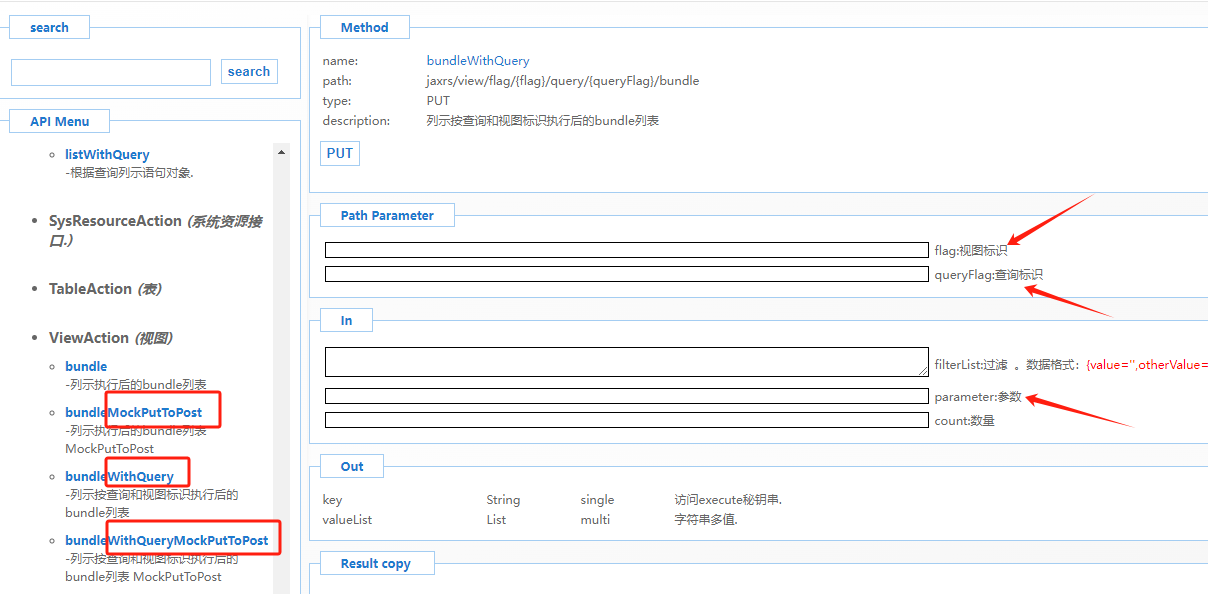
Task: Click the 'List' type of valueList row
Action: click(496, 520)
